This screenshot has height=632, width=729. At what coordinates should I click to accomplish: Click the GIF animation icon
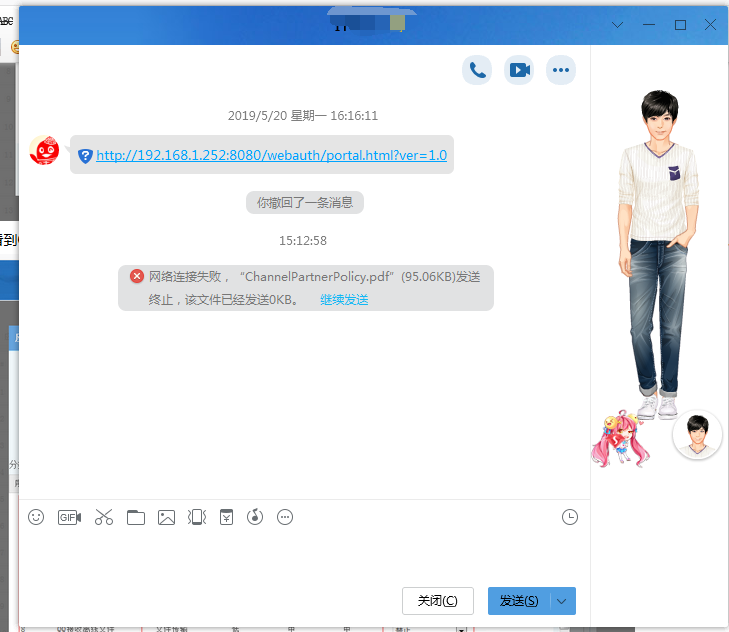pos(69,517)
